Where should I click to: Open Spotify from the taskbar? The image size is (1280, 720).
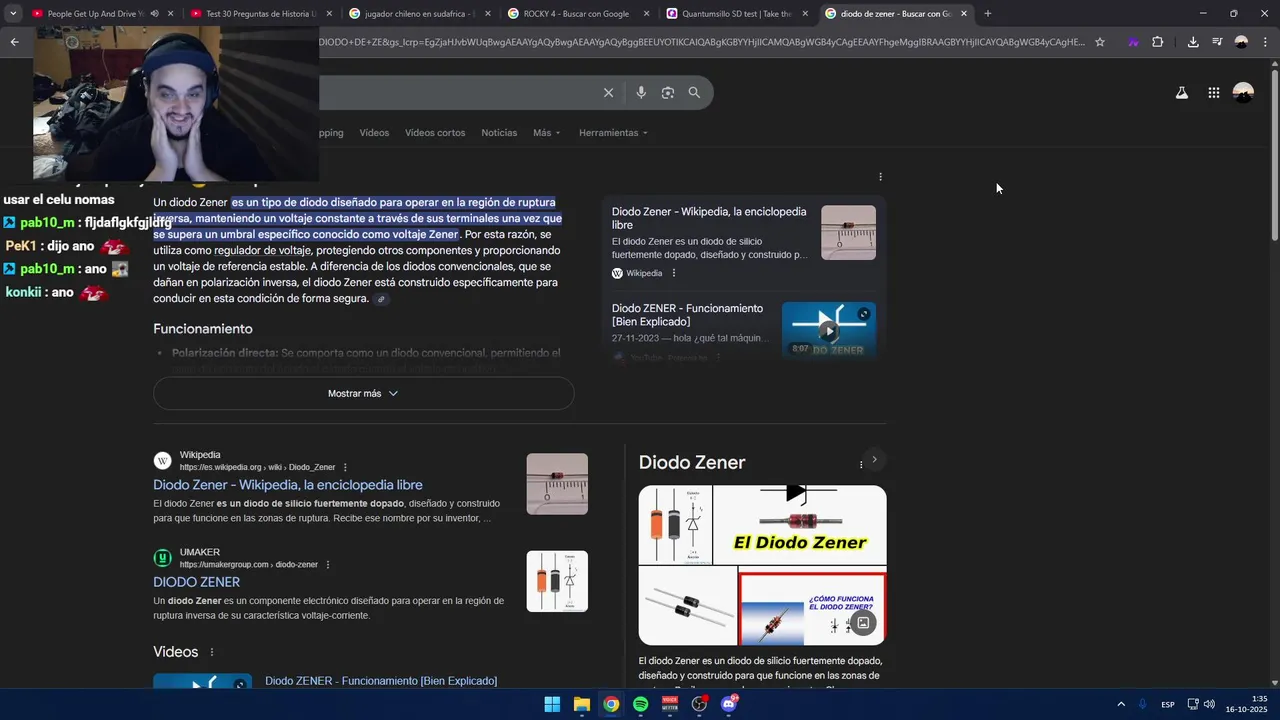pos(641,704)
